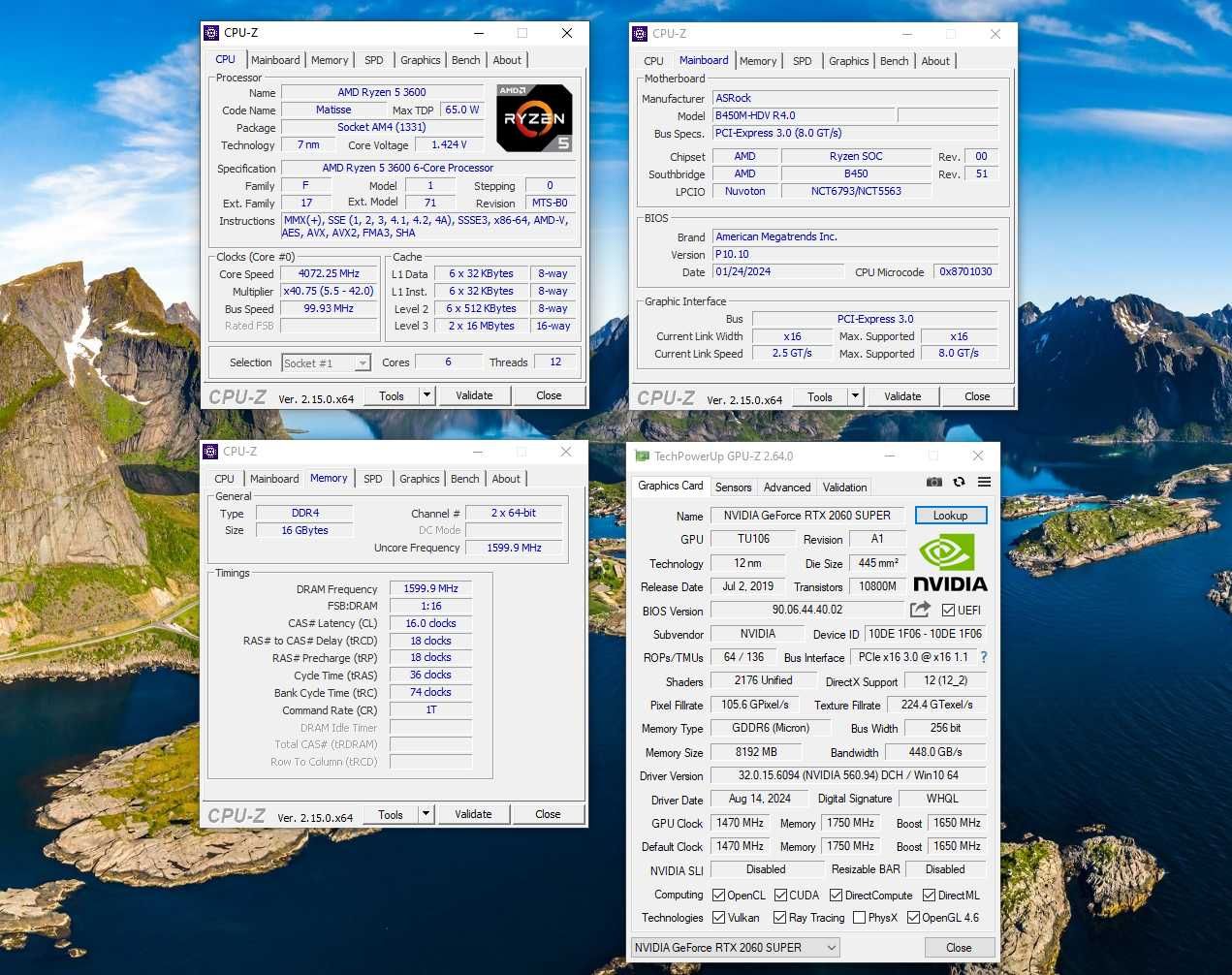Viewport: 1232px width, 975px height.
Task: Click Level 3 cache value 2 x 16 MBytes
Action: (x=481, y=326)
